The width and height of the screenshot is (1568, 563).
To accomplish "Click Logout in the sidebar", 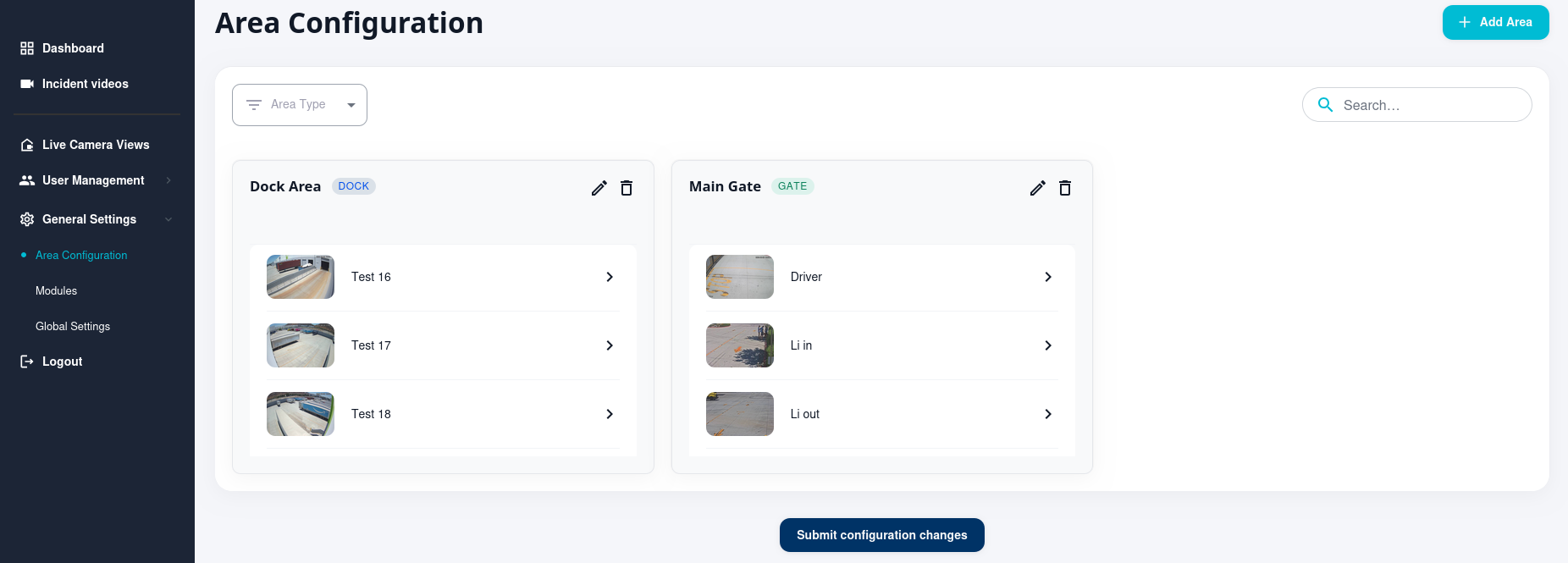I will 62,362.
